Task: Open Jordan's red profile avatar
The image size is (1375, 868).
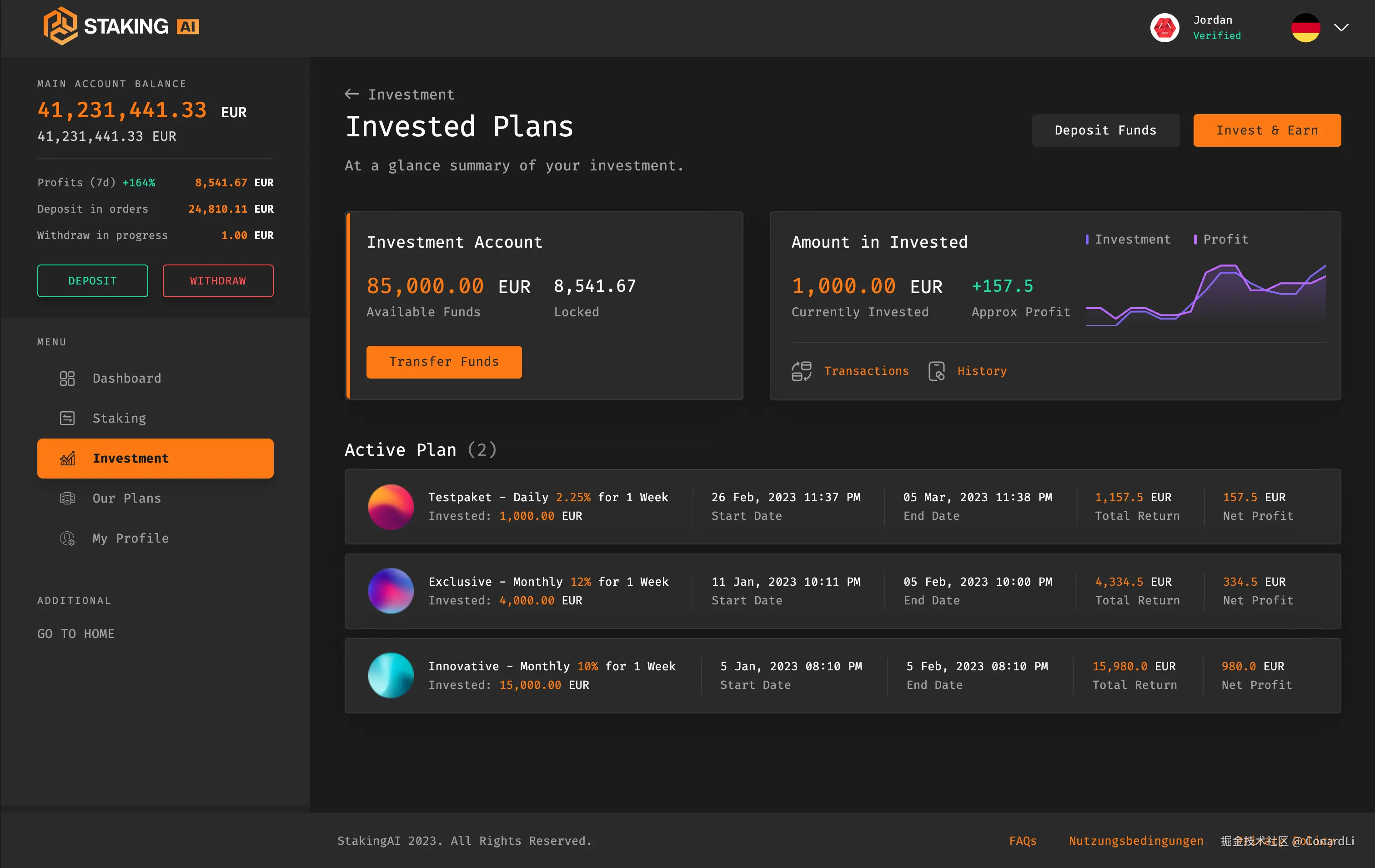Action: click(x=1164, y=27)
